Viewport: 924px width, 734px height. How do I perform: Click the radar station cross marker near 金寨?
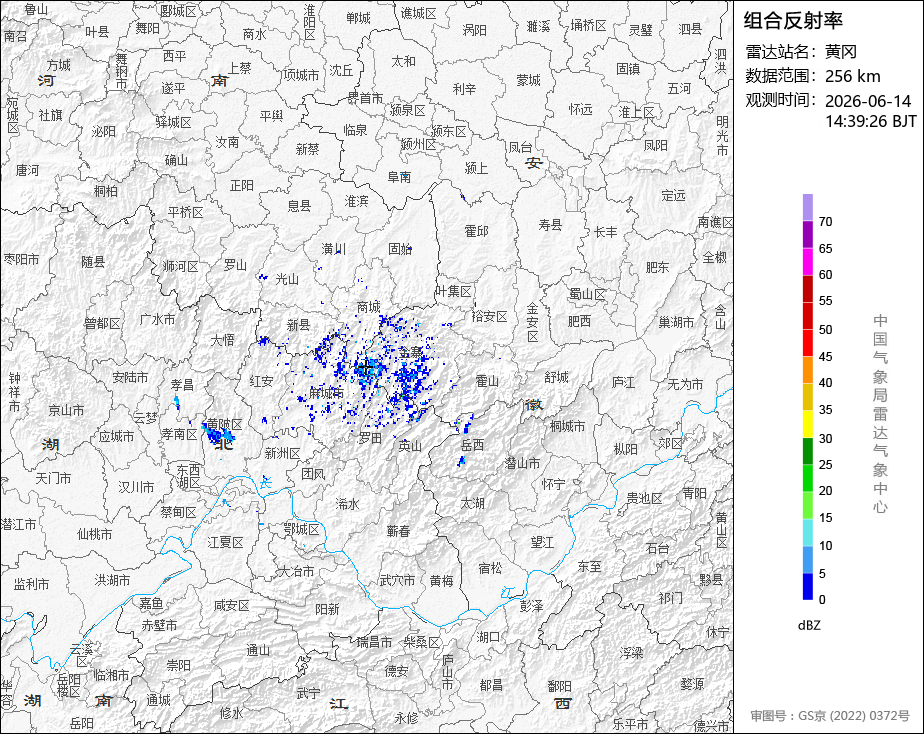(366, 368)
